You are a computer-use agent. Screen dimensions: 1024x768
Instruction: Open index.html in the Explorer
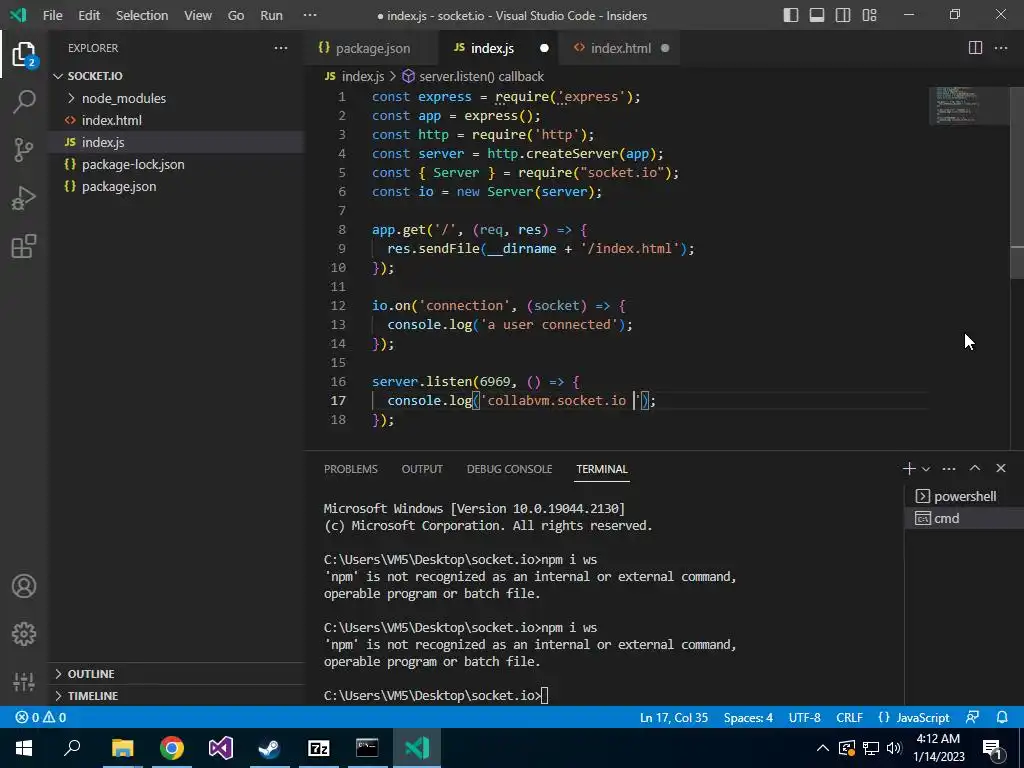click(x=176, y=120)
